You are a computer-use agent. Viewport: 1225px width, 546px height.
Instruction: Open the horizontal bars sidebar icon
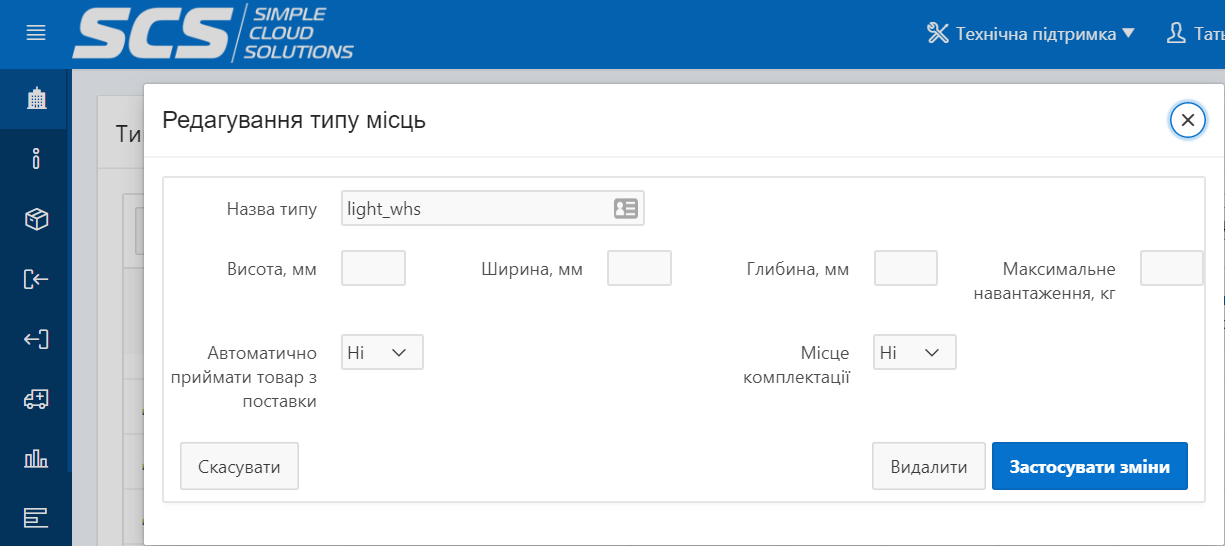click(x=36, y=518)
